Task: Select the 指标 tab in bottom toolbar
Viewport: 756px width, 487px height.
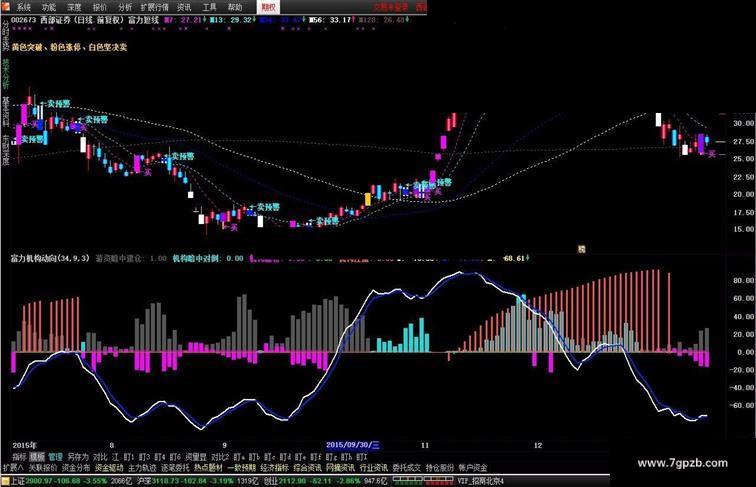Action: pos(19,457)
